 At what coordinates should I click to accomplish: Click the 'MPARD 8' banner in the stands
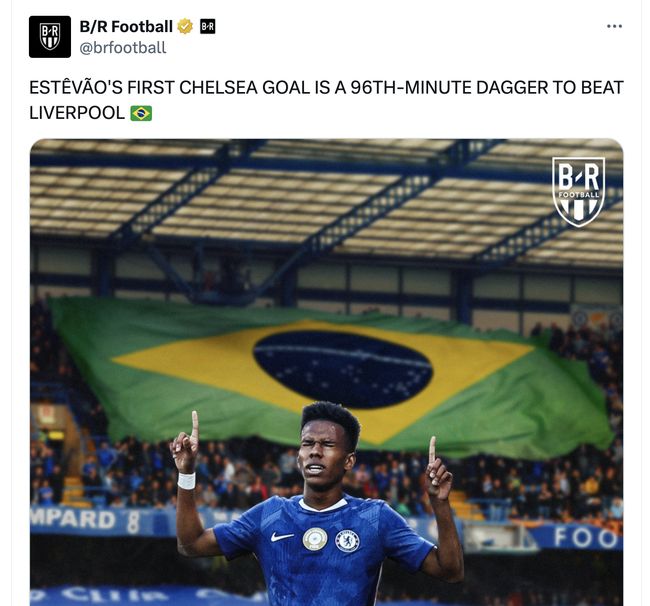point(85,521)
